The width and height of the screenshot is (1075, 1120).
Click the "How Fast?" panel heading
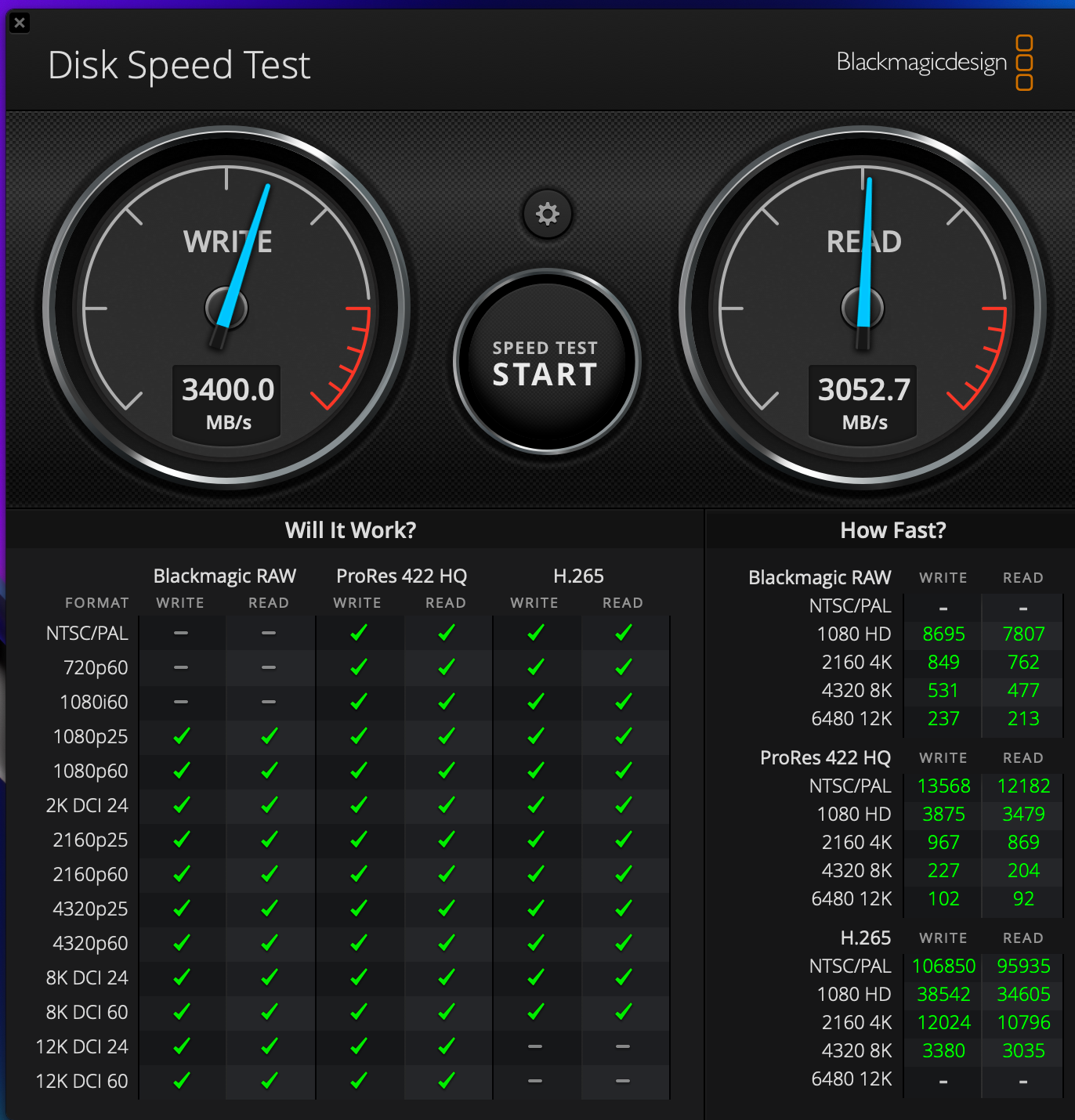coord(893,530)
